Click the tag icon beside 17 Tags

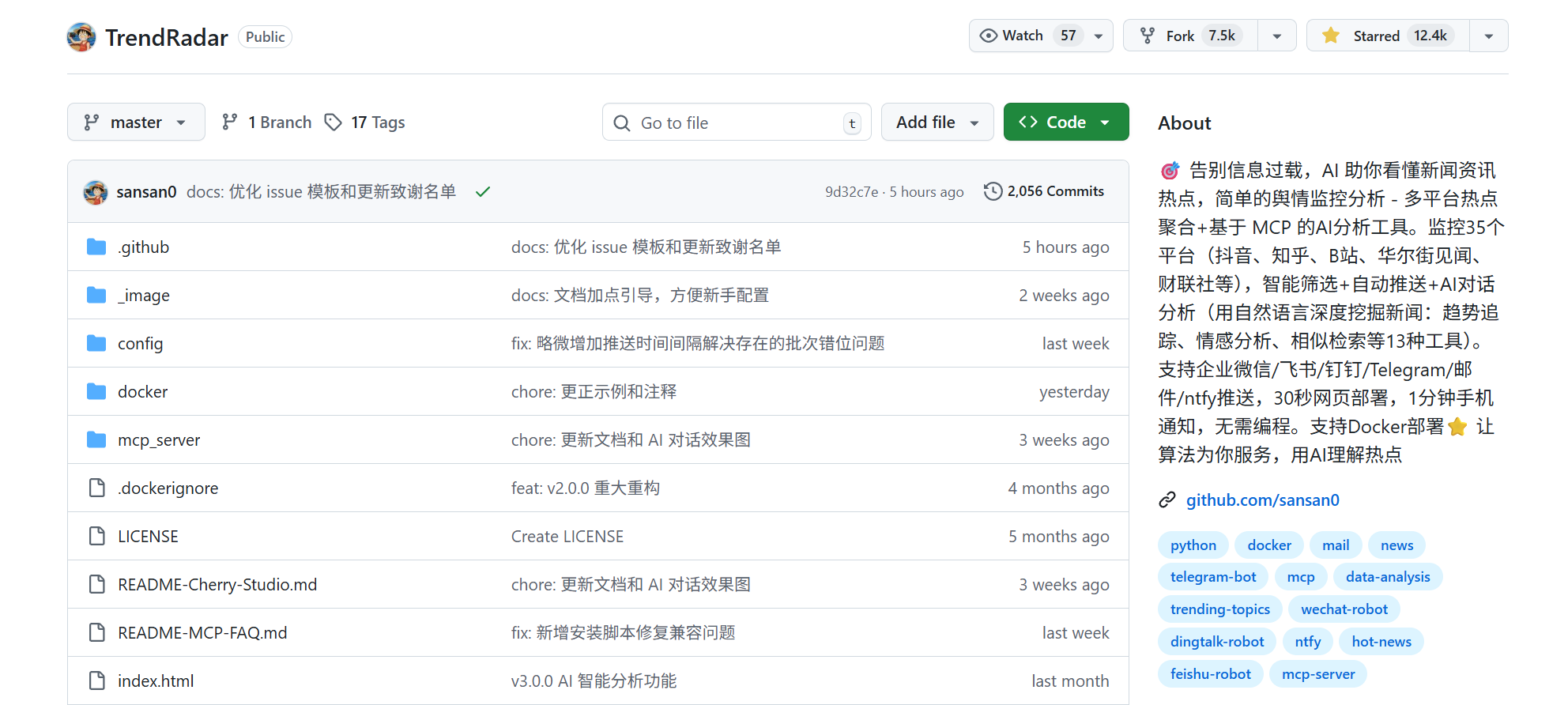[334, 123]
